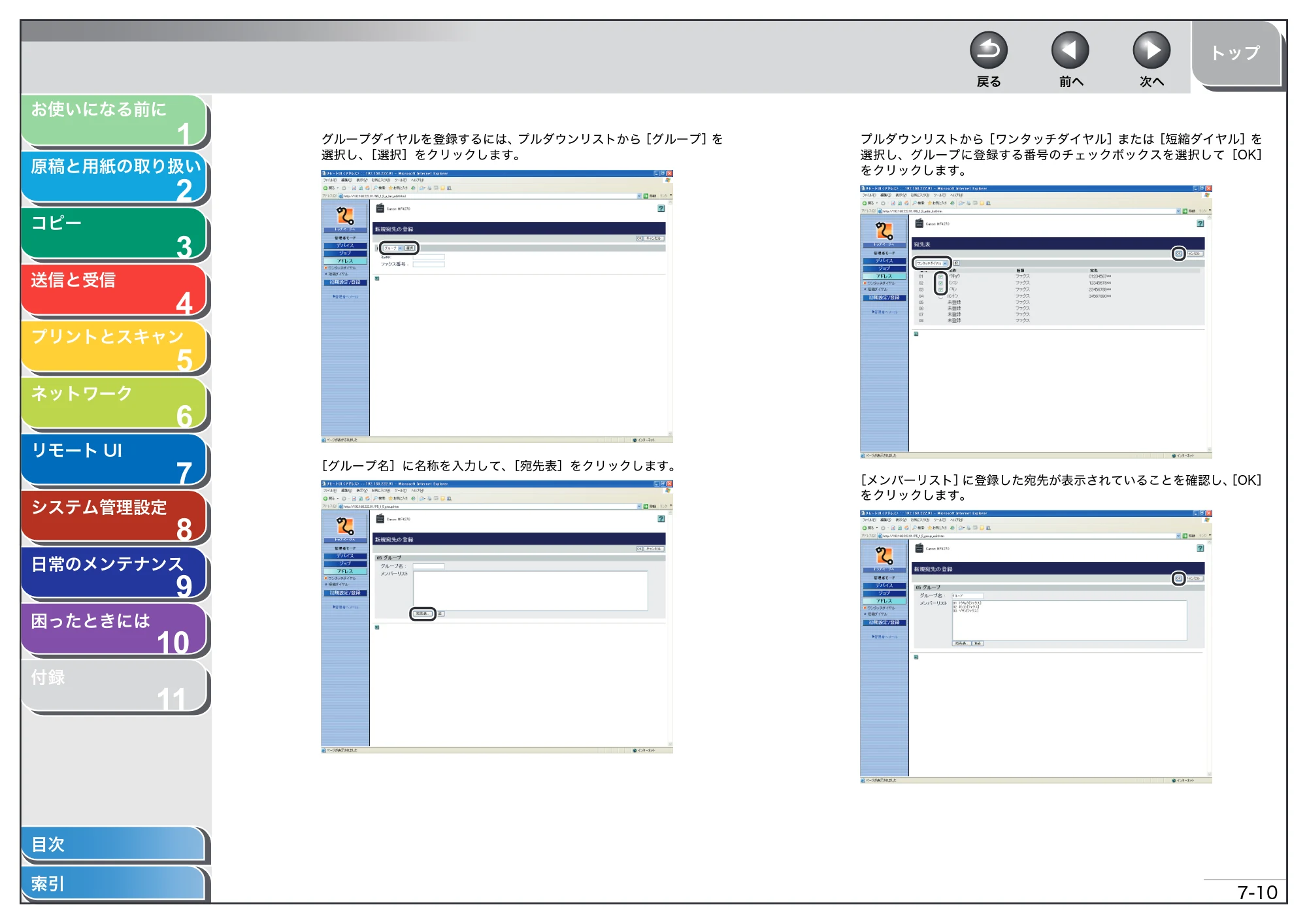This screenshot has width=1307, height=924.
Task: Click the group type dropdown in top-left screenshot
Action: click(x=393, y=248)
